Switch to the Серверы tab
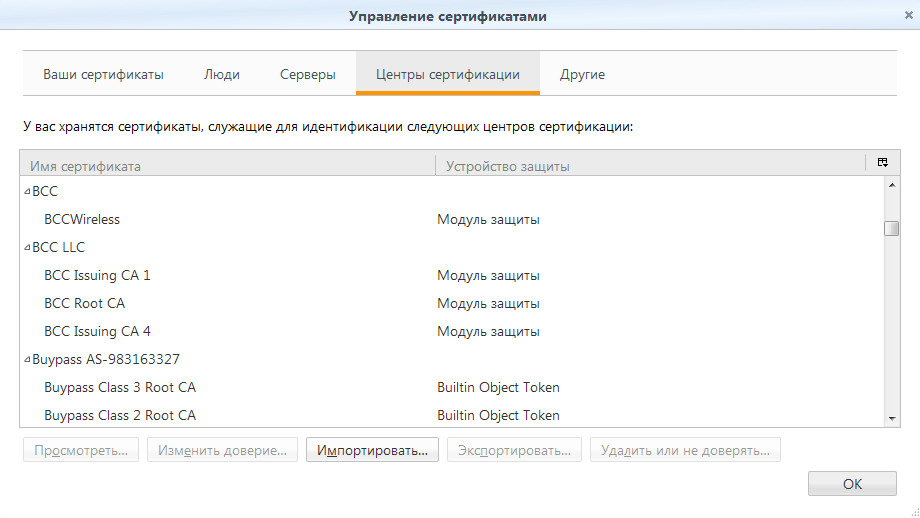Image resolution: width=920 pixels, height=518 pixels. click(307, 75)
